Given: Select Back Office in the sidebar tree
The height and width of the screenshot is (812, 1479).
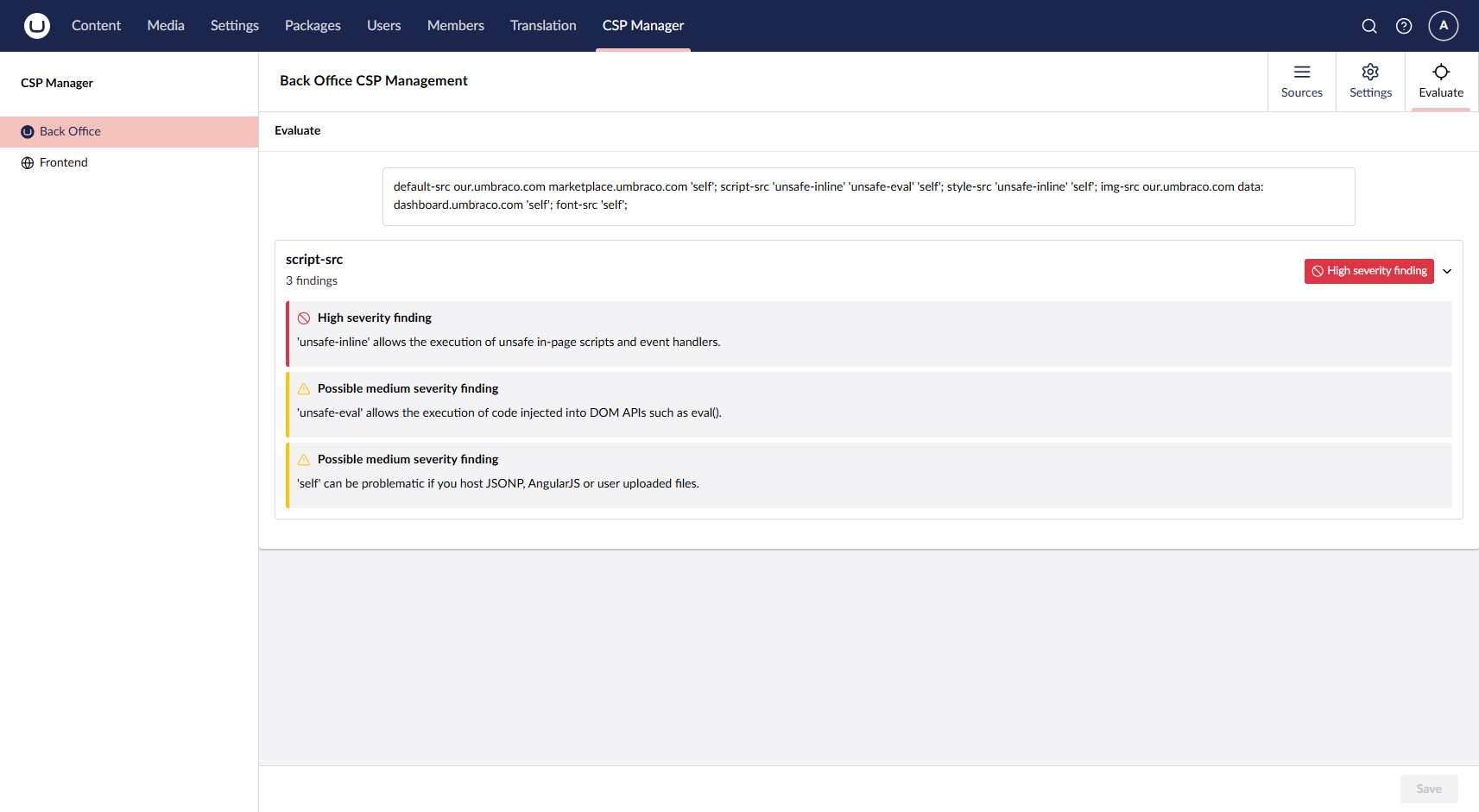Looking at the screenshot, I should point(130,132).
